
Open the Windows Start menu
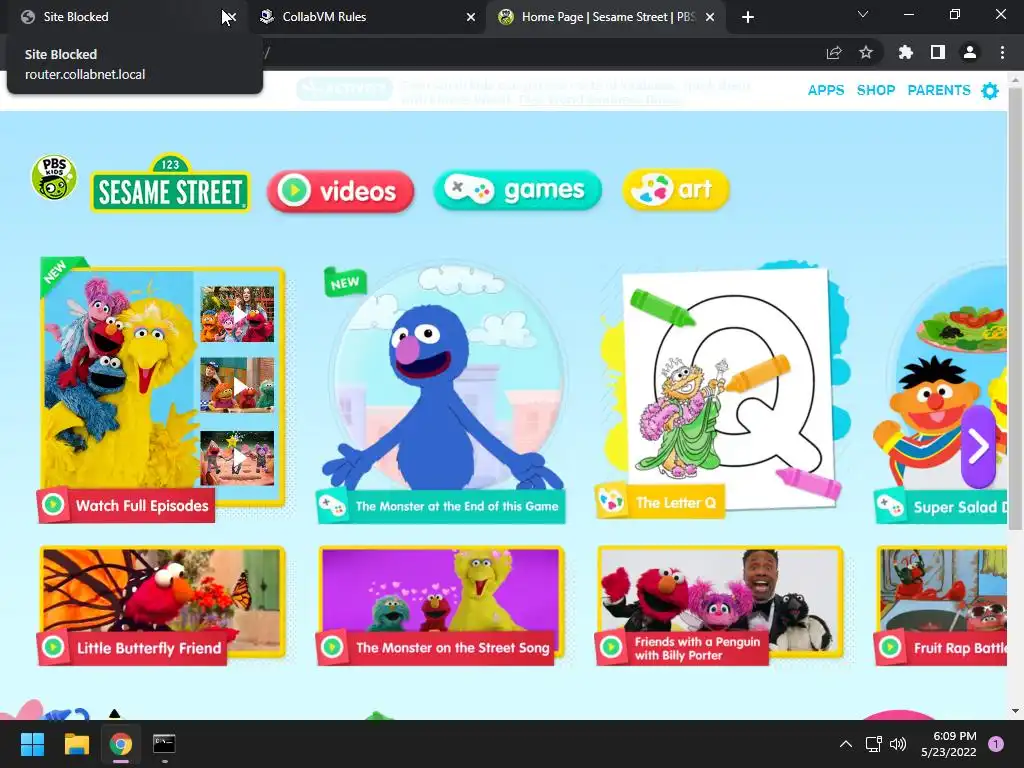click(x=32, y=744)
